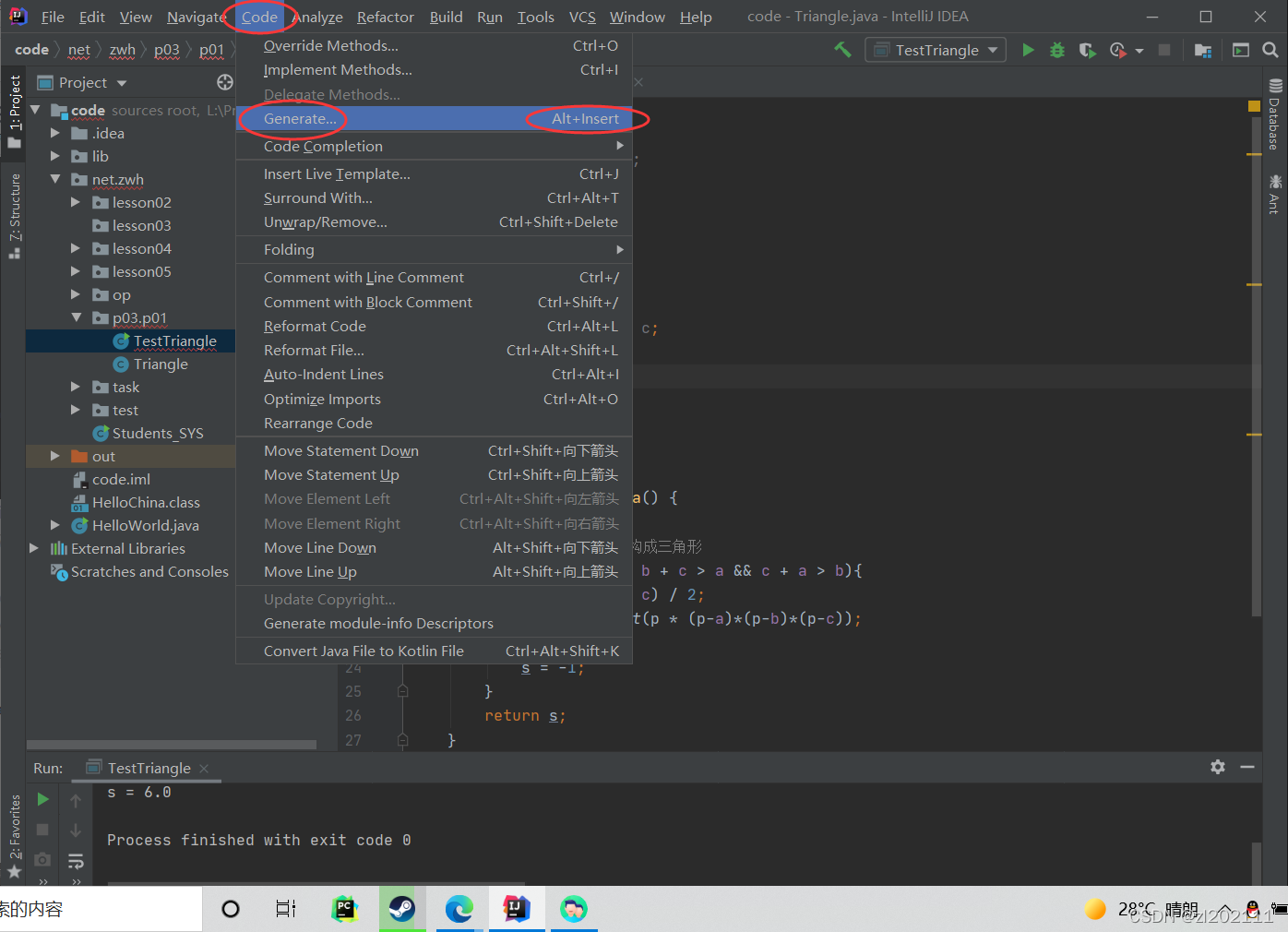Toggle fold marker at line 25
The height and width of the screenshot is (932, 1288).
pos(402,691)
